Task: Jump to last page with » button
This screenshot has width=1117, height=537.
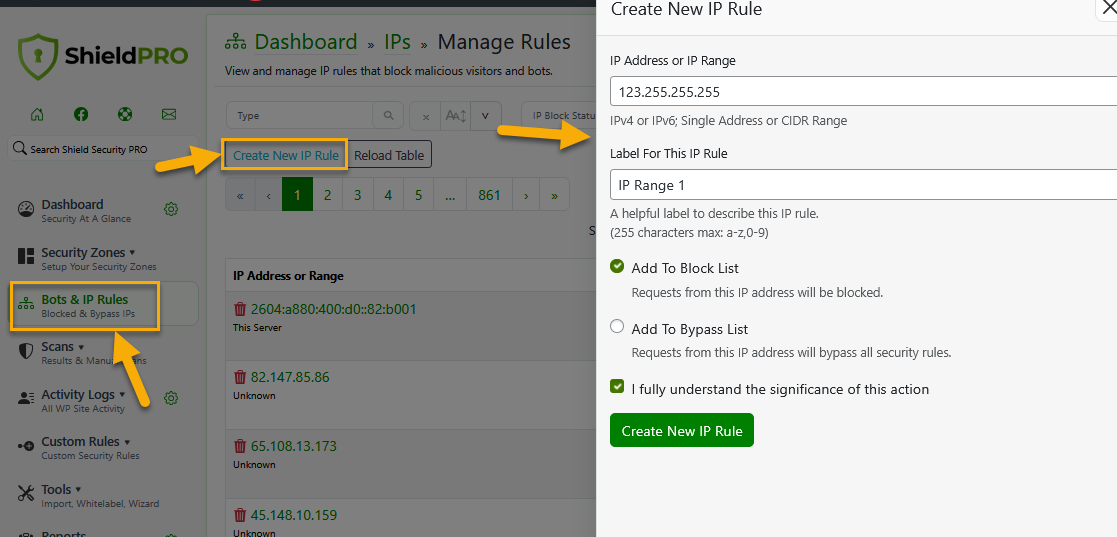Action: pyautogui.click(x=554, y=194)
